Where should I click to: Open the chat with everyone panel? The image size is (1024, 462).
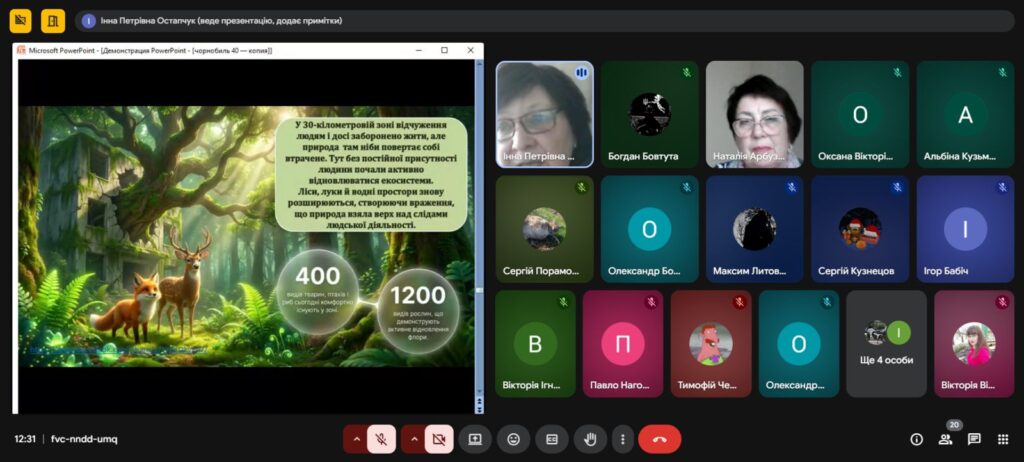[974, 439]
